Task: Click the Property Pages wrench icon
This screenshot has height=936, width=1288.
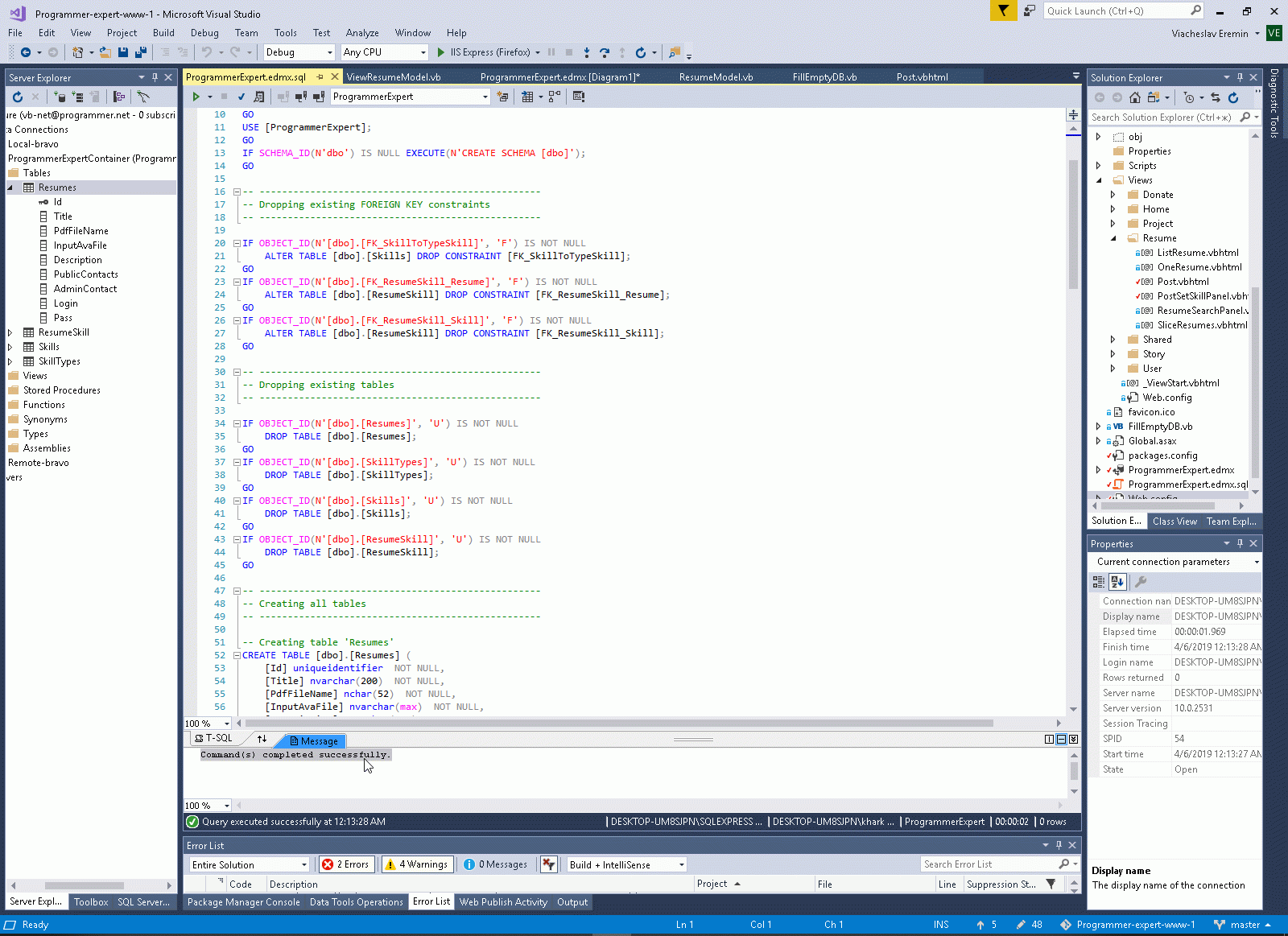Action: tap(1141, 582)
